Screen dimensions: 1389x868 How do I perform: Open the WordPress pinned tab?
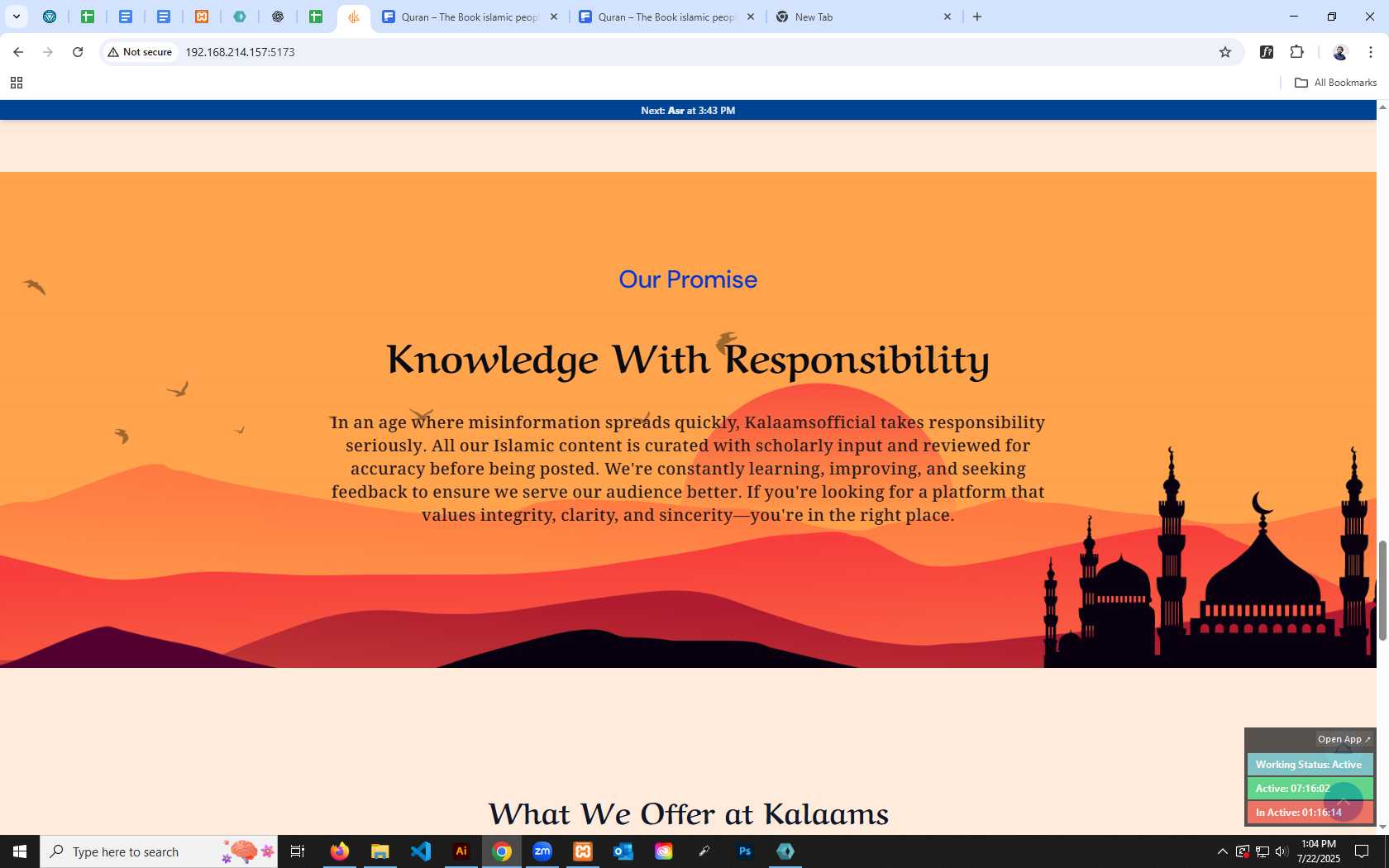pyautogui.click(x=50, y=17)
